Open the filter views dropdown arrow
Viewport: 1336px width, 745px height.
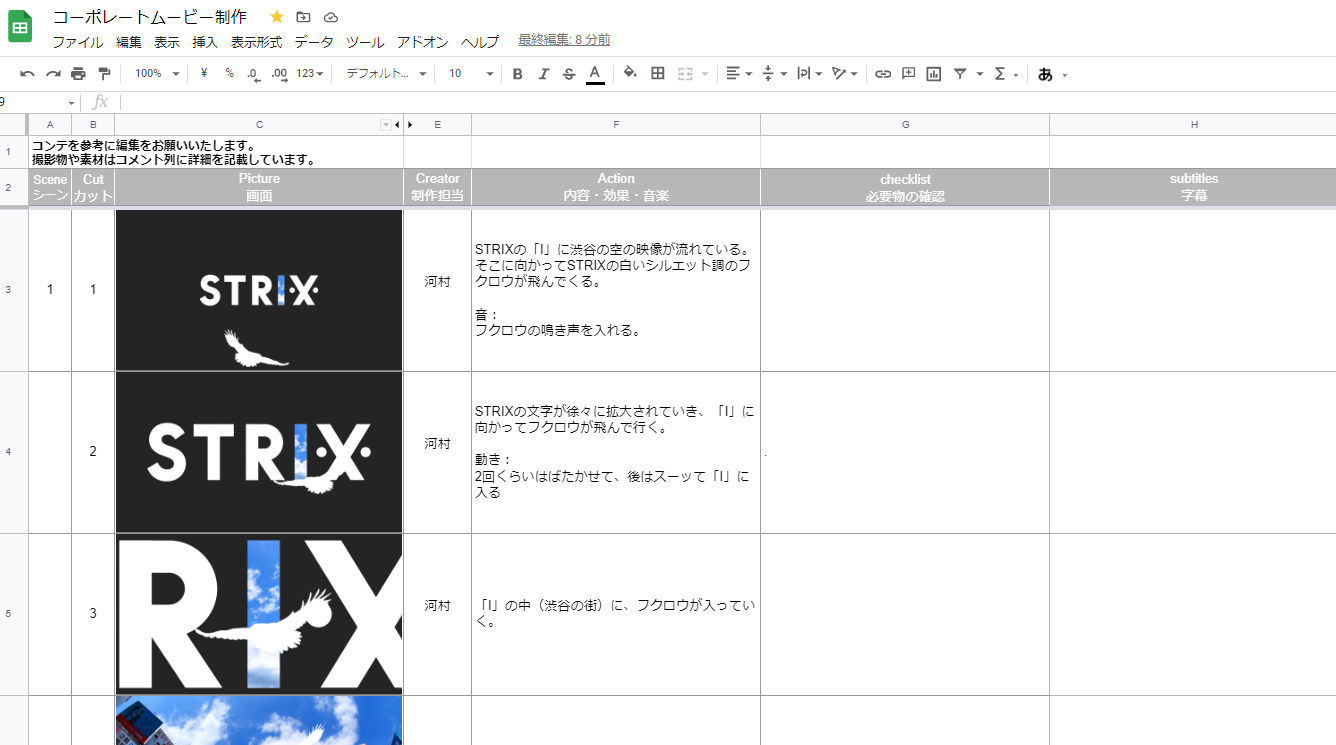pos(980,74)
